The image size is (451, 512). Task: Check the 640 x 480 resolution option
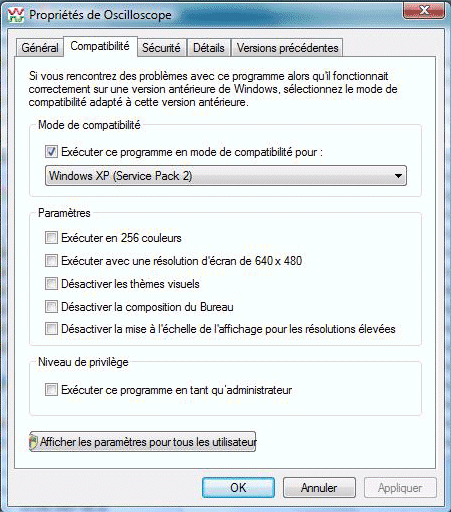[x=51, y=261]
